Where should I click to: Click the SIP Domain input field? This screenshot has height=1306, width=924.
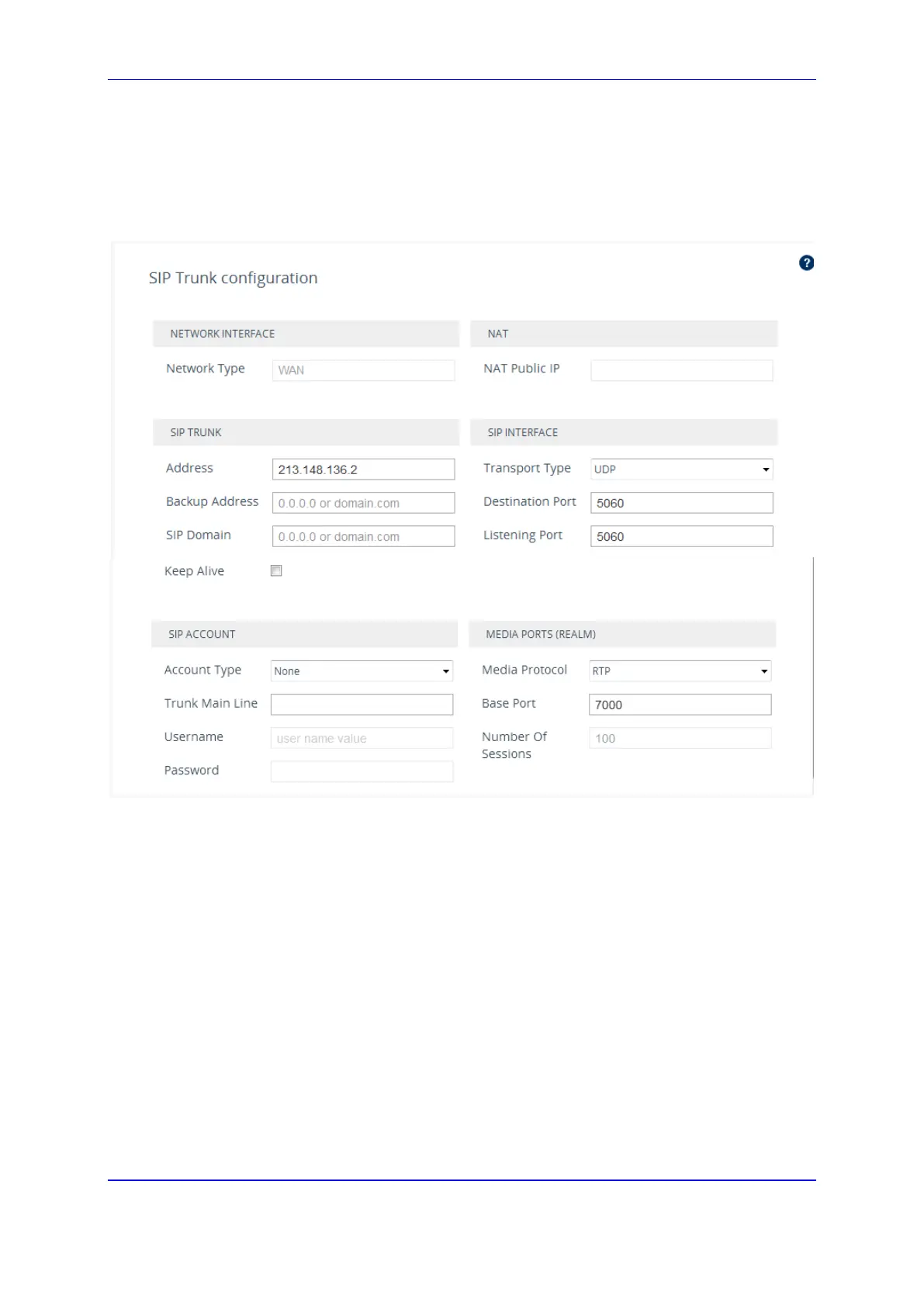(363, 536)
